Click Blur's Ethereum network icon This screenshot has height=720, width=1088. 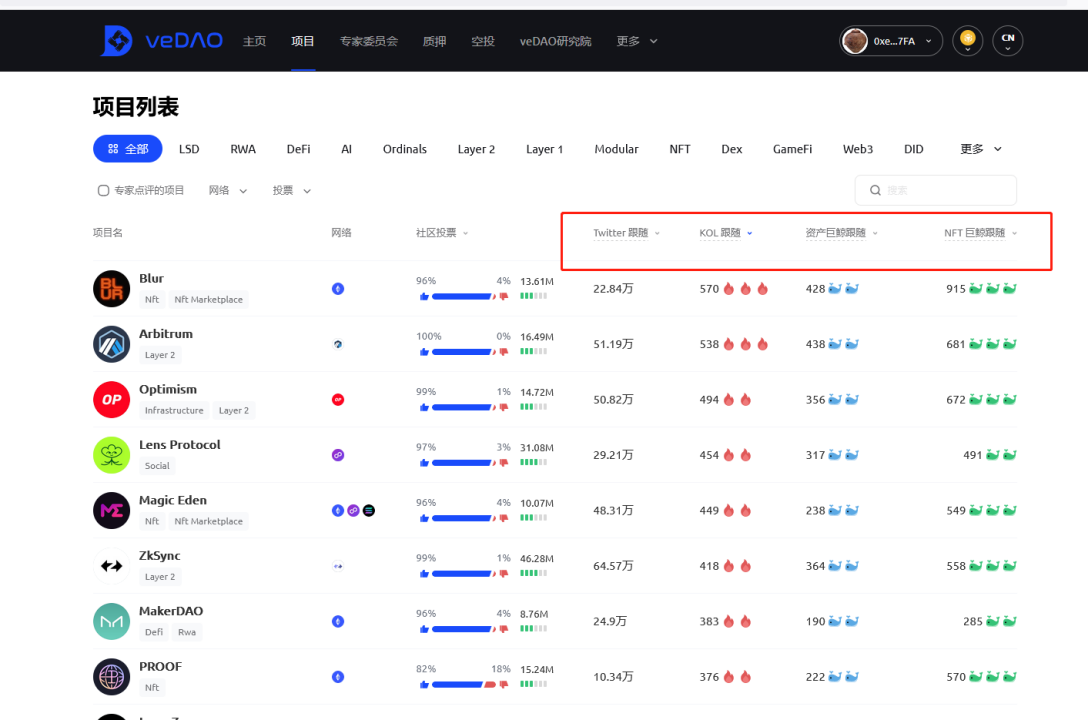338,289
